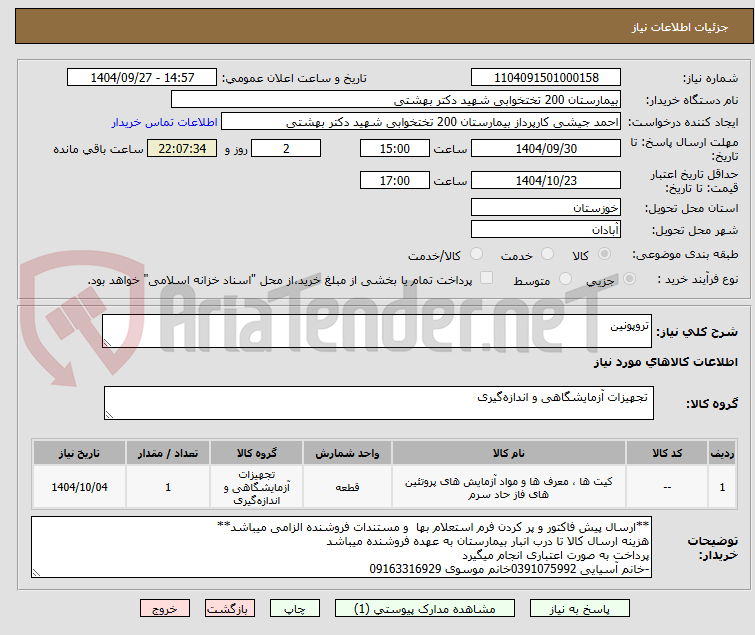Click the خروج exit button

165,609
